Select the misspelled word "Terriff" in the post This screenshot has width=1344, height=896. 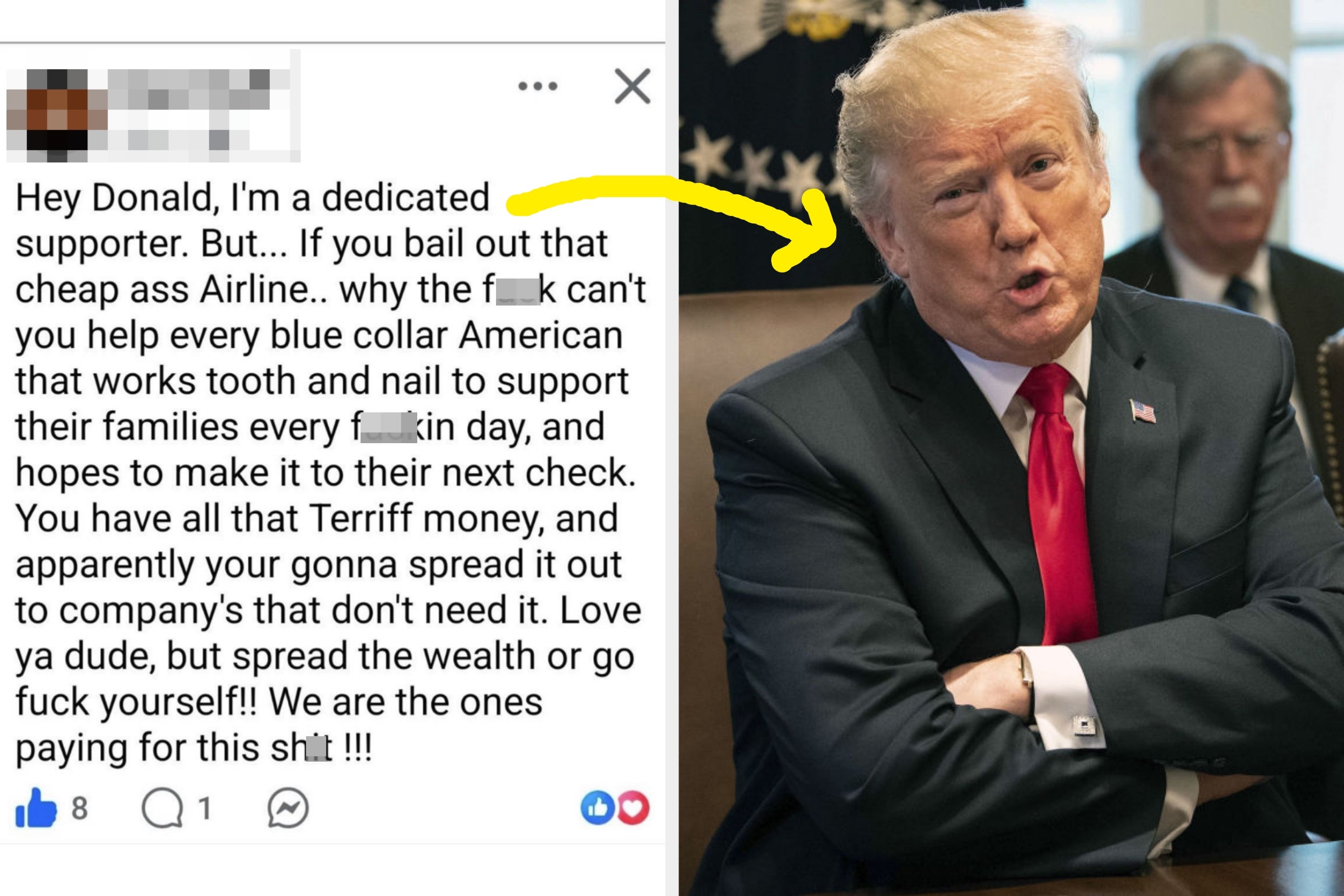361,518
